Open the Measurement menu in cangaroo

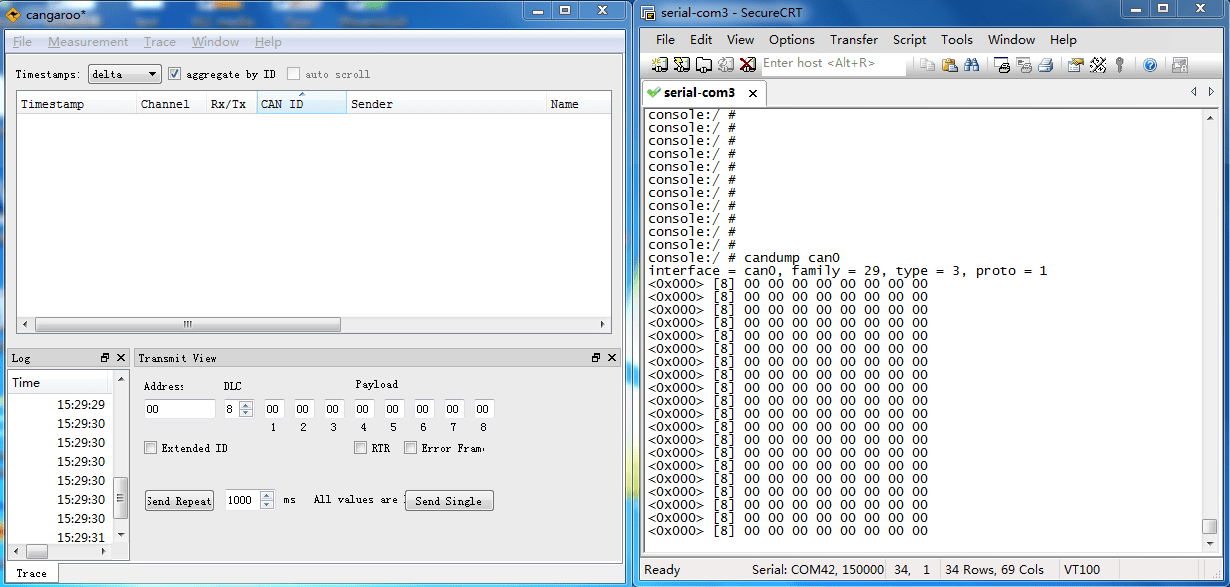(88, 42)
